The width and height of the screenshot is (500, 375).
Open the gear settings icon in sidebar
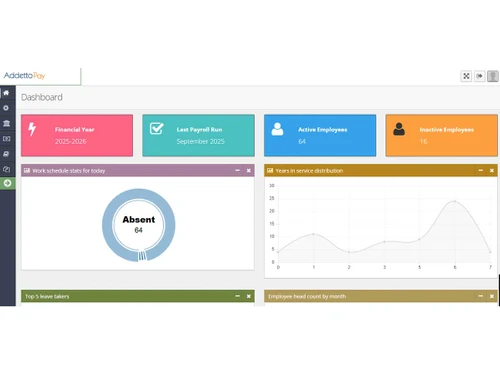click(6, 108)
